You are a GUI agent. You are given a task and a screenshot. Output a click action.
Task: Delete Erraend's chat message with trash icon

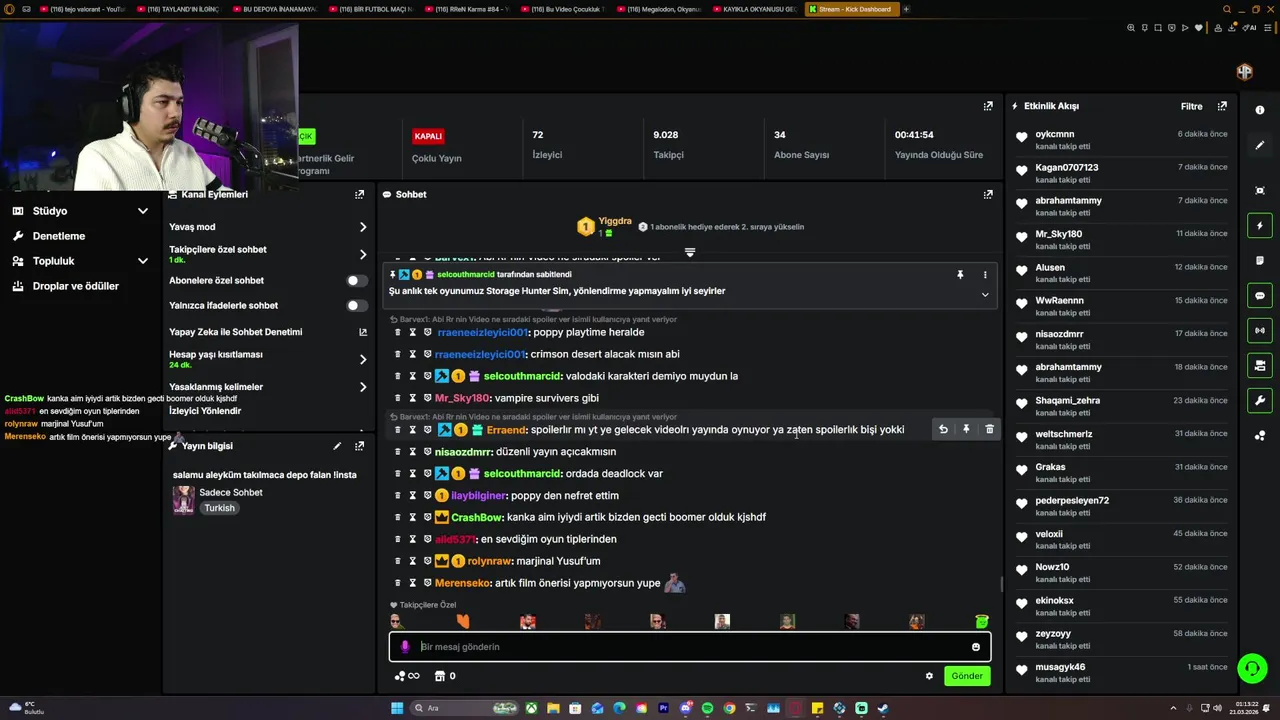[x=989, y=429]
